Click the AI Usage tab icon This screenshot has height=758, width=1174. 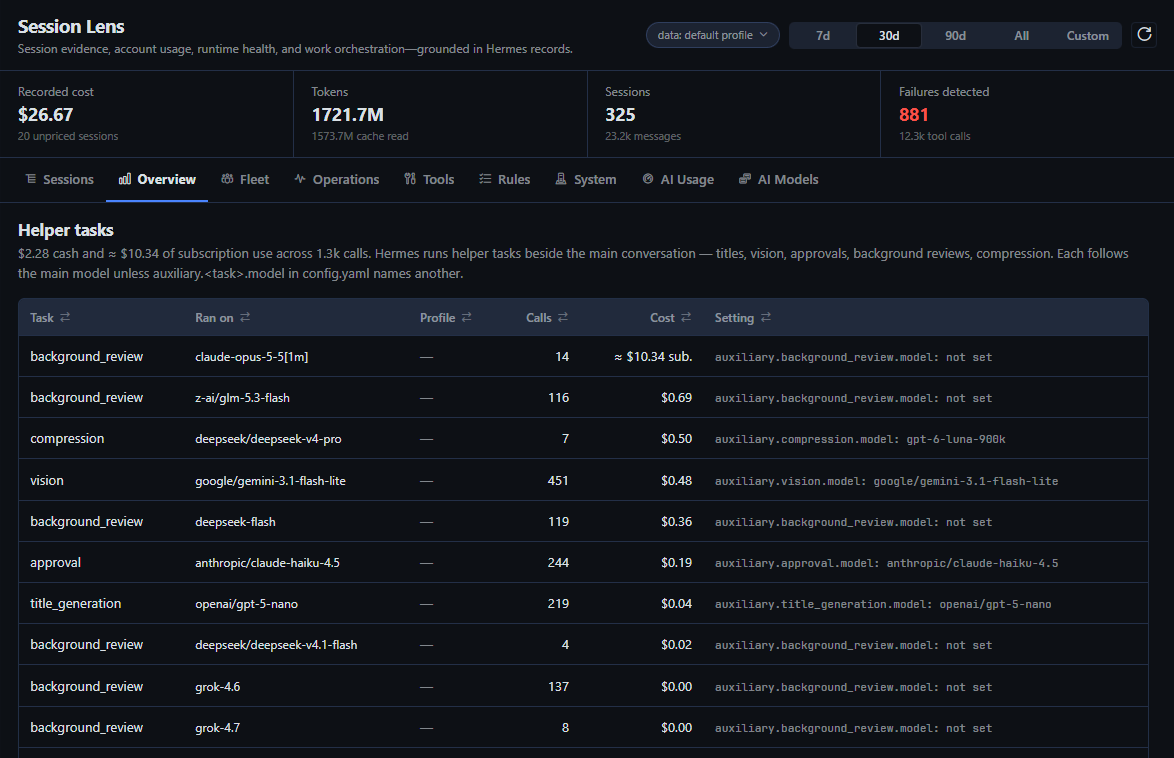[x=648, y=179]
